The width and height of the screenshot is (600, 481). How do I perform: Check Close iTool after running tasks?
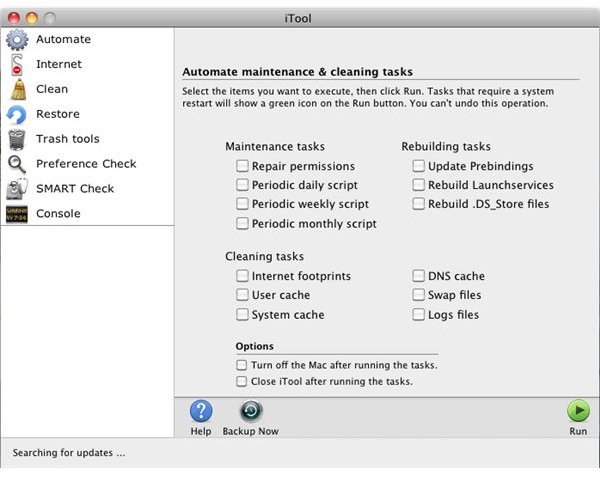point(241,382)
